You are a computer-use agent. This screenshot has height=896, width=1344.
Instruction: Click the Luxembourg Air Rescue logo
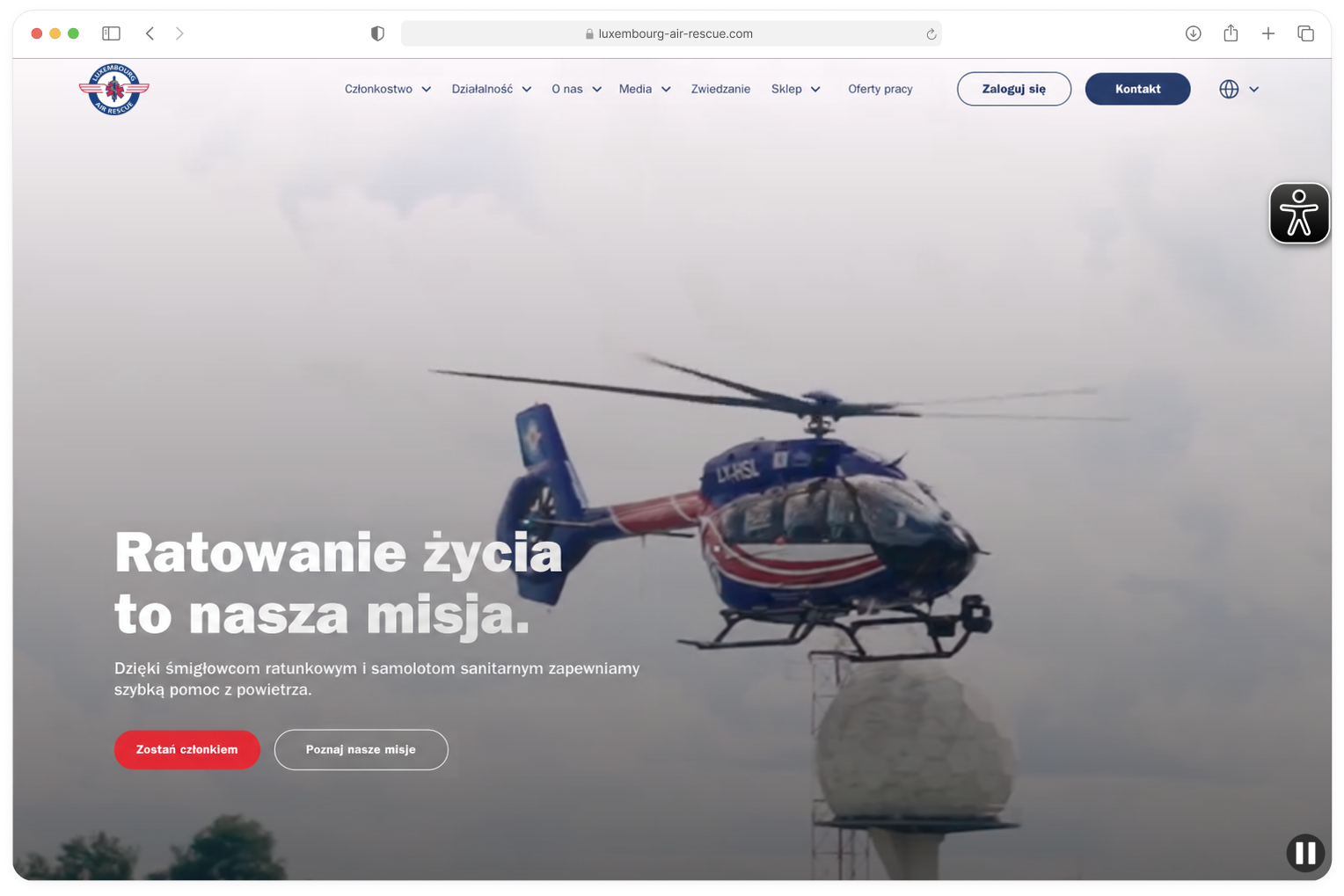114,89
